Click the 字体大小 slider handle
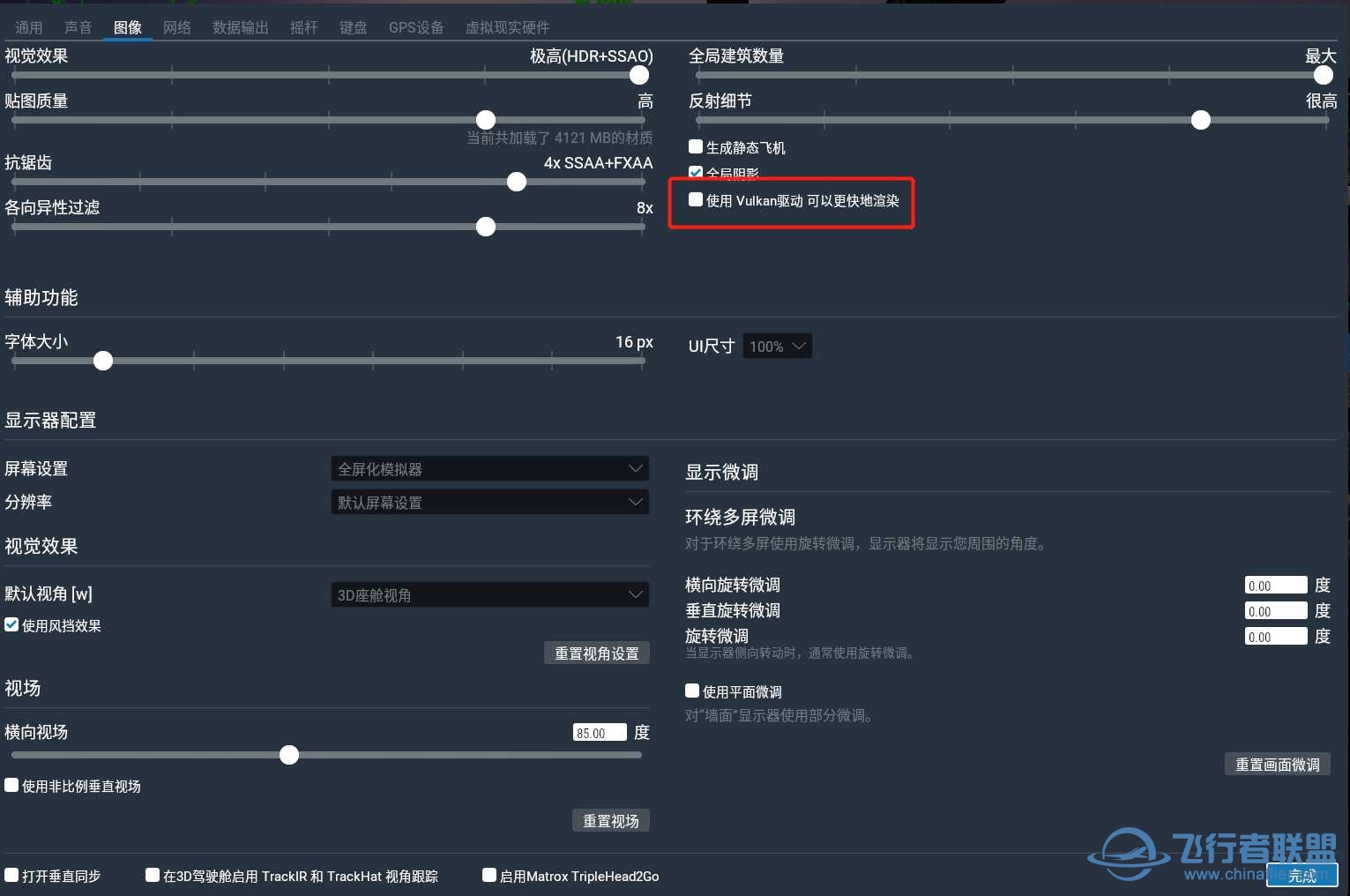Viewport: 1350px width, 896px height. pos(103,361)
